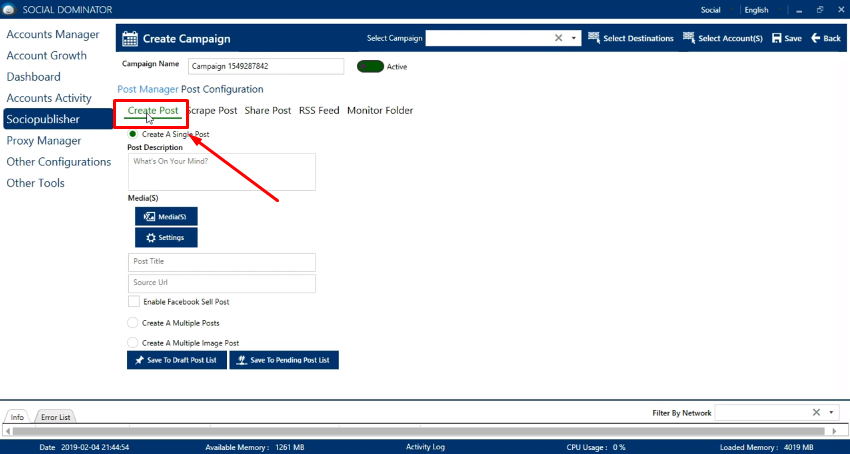Screen dimensions: 850x454
Task: Click the log scrollbar right arrow
Action: click(835, 431)
